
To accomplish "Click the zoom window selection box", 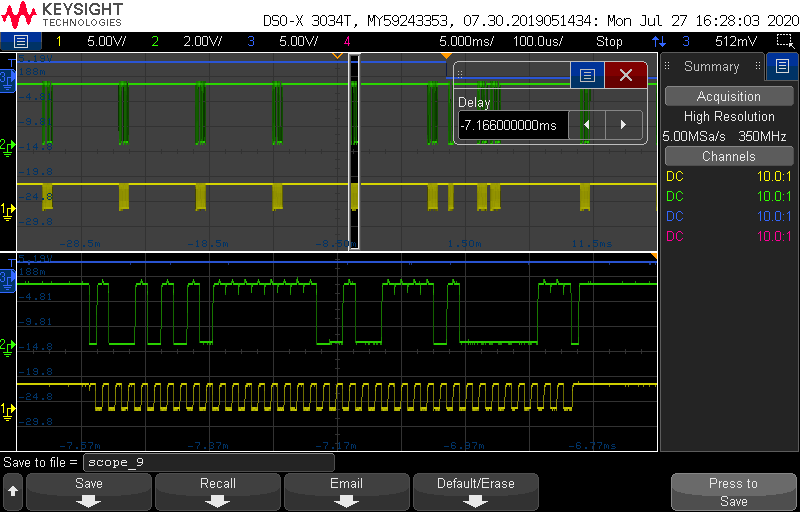I will [355, 151].
